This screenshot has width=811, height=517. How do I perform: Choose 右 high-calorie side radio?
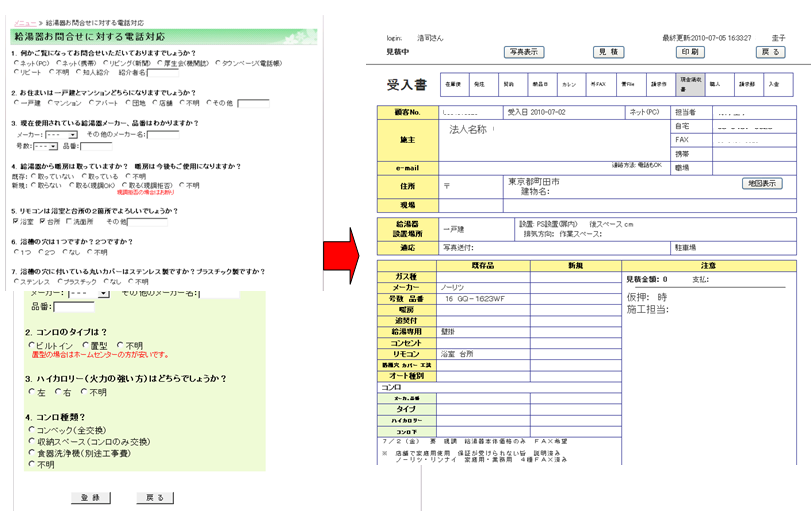pos(58,392)
